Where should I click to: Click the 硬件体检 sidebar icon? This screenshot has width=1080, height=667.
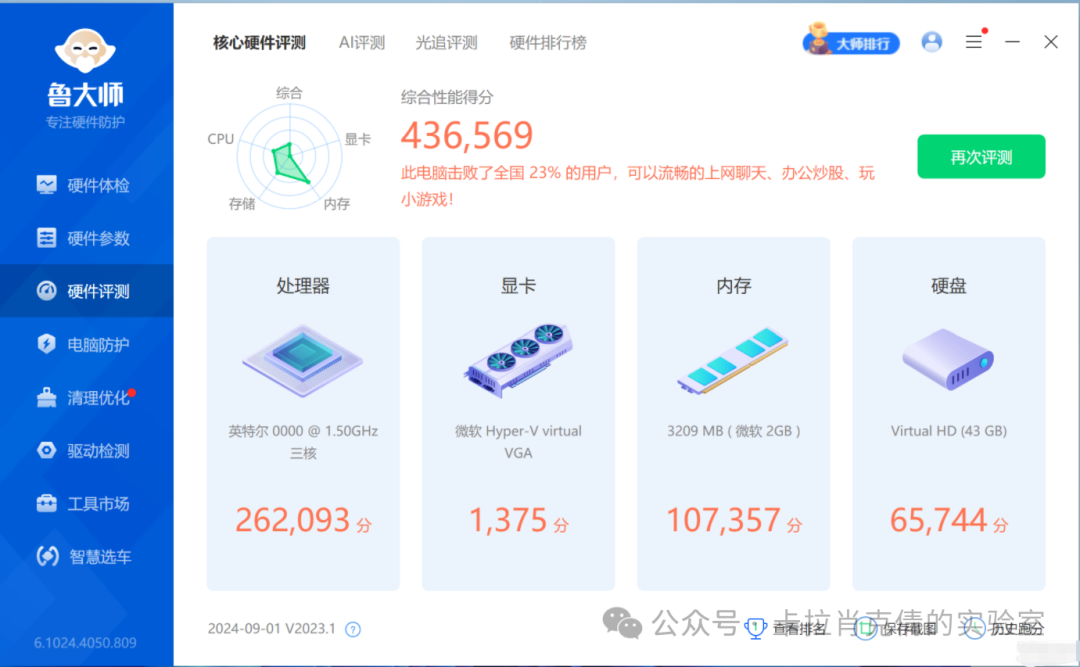click(x=47, y=185)
